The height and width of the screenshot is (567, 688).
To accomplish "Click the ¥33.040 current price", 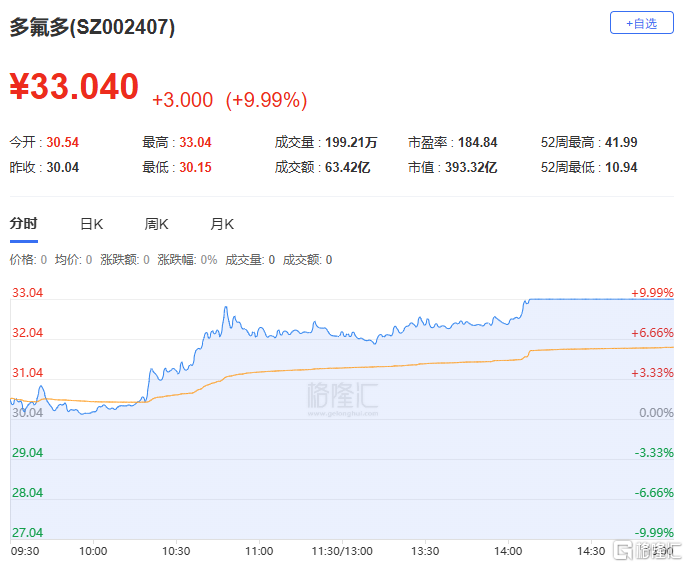I will click(x=74, y=87).
